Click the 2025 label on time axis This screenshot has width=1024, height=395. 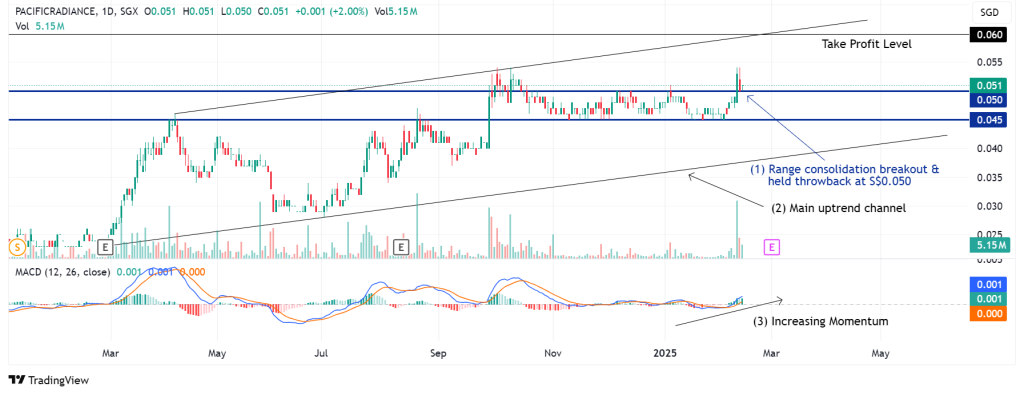pyautogui.click(x=664, y=353)
